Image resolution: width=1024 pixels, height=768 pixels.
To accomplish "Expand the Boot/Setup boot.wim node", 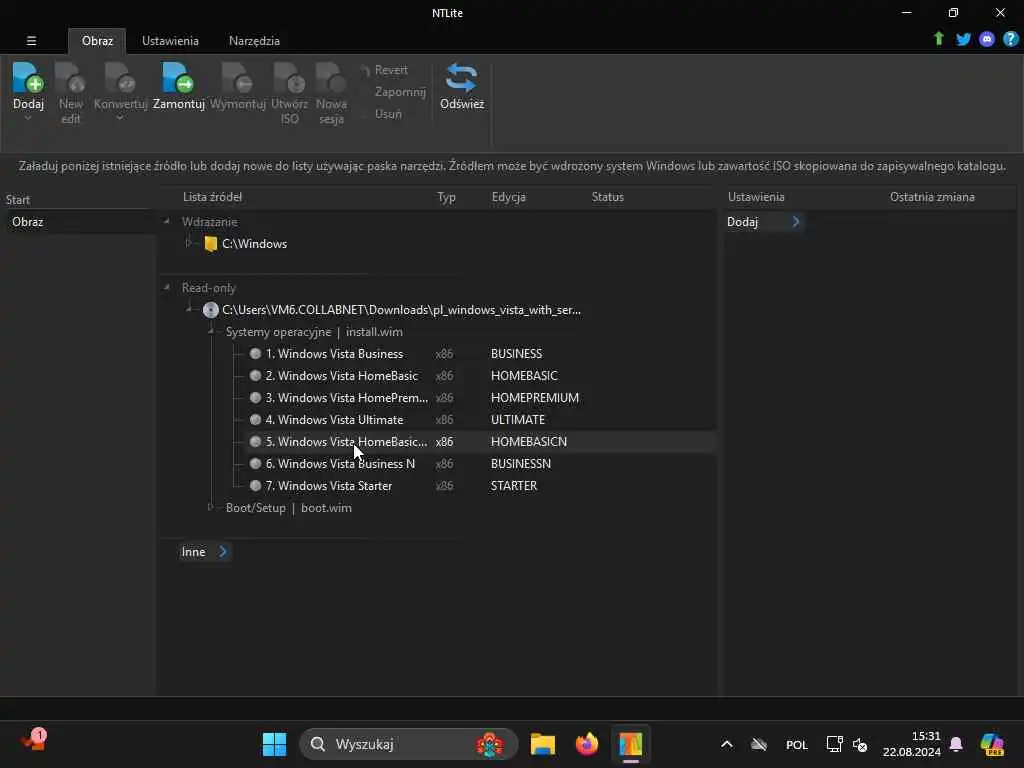I will 210,507.
